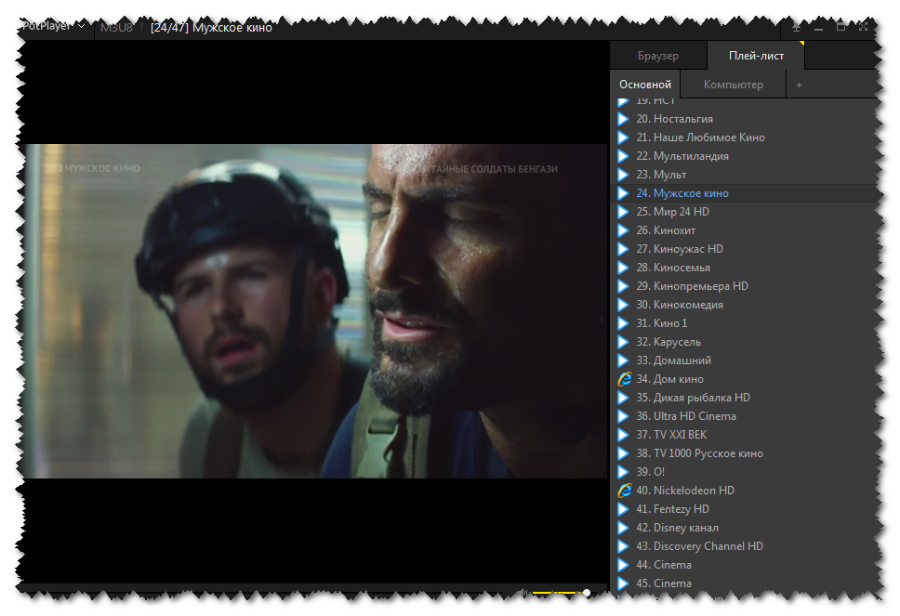The width and height of the screenshot is (900, 616).
Task: Select playlist entry 25. Мир 24 HD
Action: 745,212
